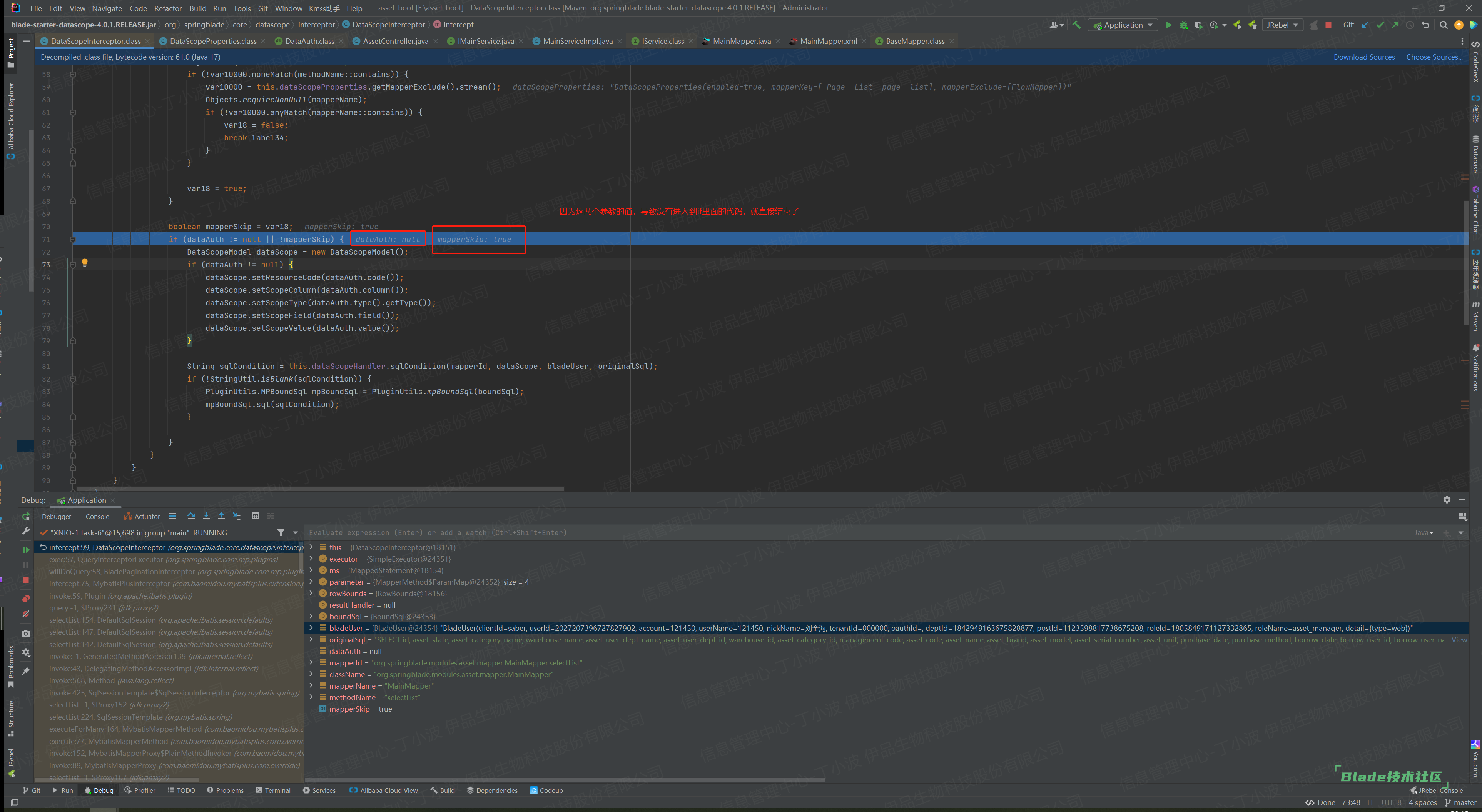The height and width of the screenshot is (812, 1482).
Task: Click Choose Sources link
Action: click(1434, 57)
